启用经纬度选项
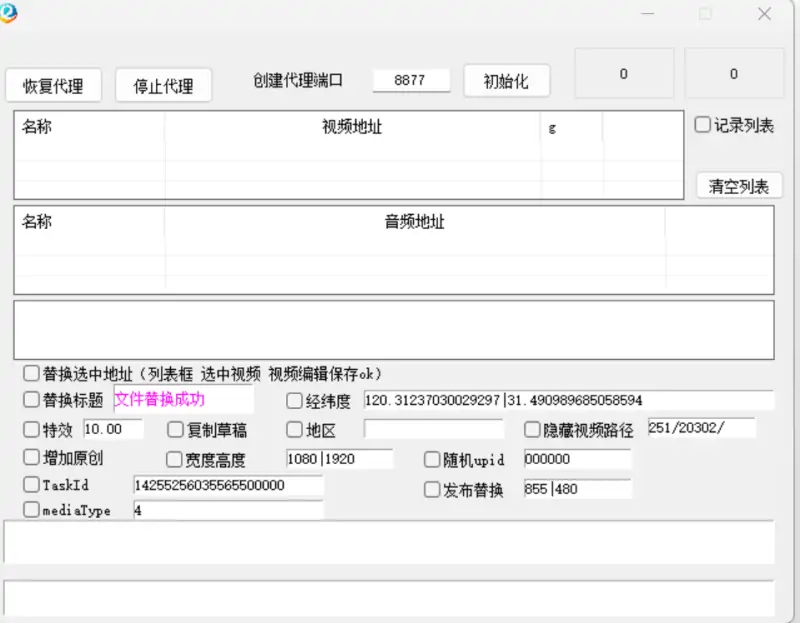The width and height of the screenshot is (800, 623). tap(294, 401)
